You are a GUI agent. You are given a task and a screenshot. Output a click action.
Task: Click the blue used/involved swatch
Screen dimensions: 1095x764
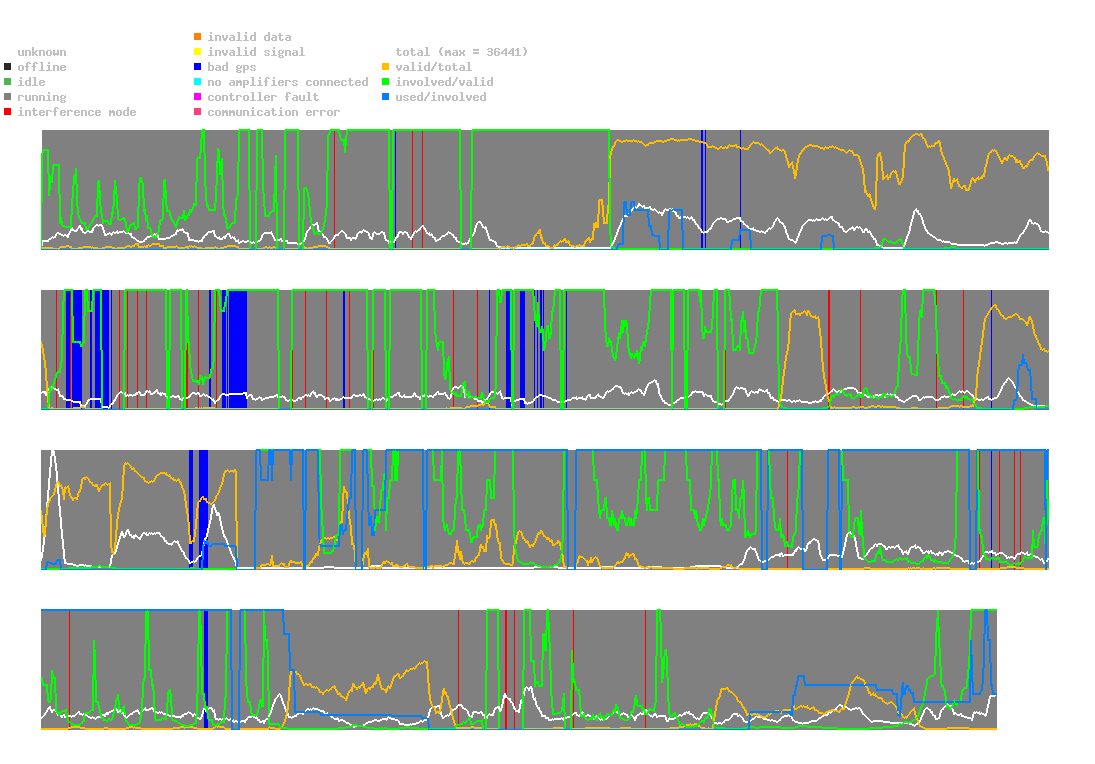[x=385, y=97]
